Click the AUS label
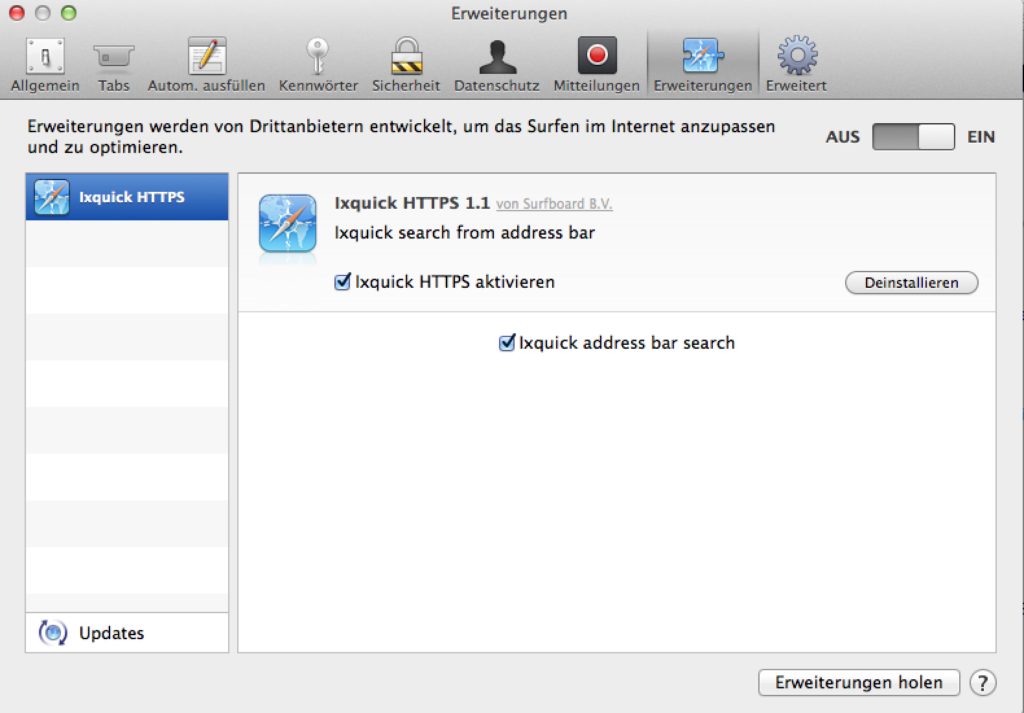Viewport: 1024px width, 713px height. (842, 137)
